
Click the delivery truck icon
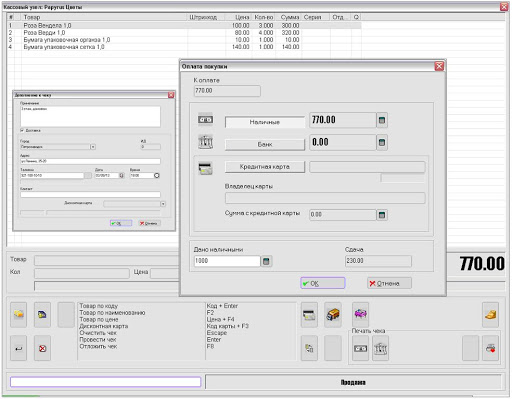pyautogui.click(x=333, y=314)
